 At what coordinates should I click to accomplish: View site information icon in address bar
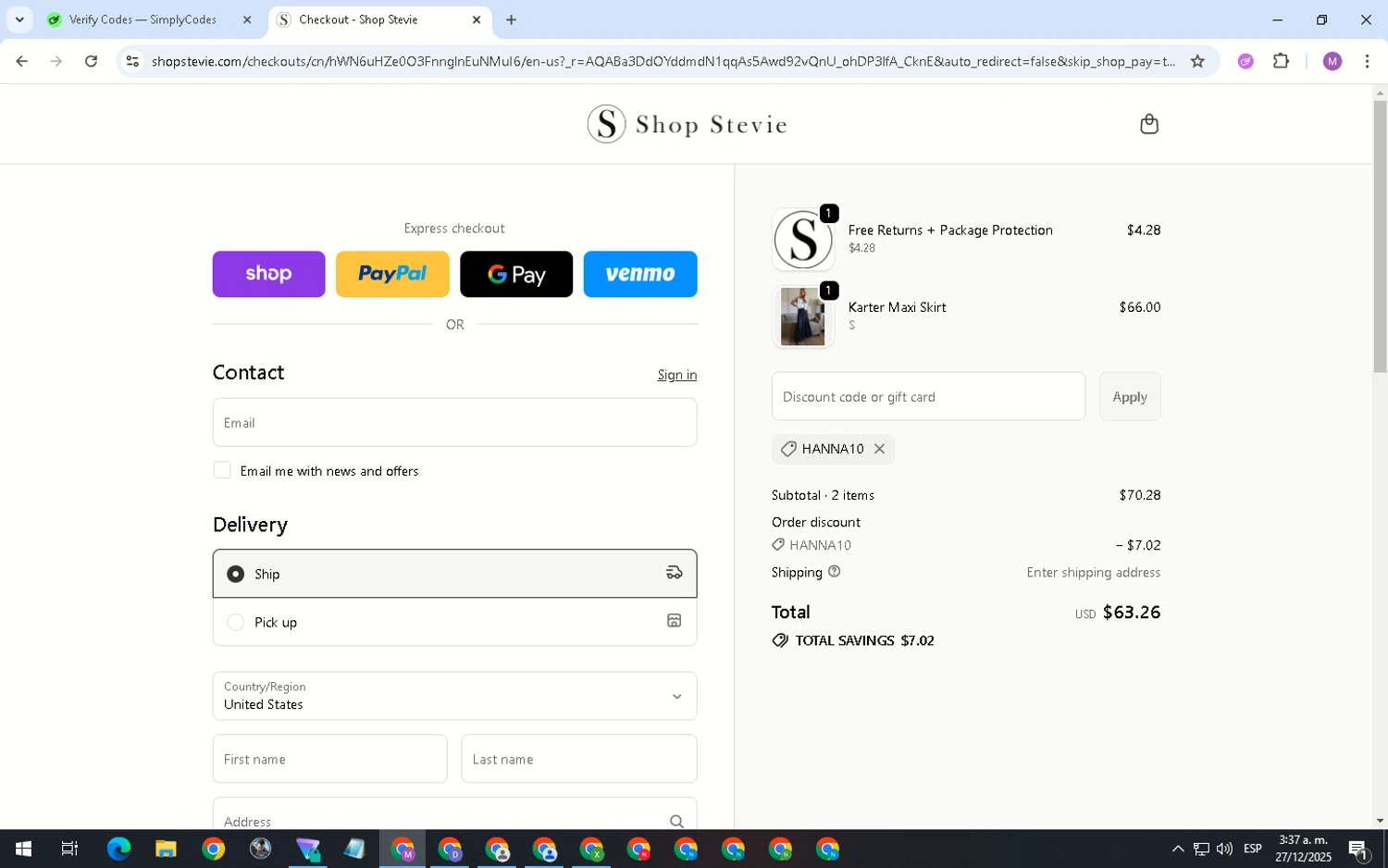pos(132,61)
